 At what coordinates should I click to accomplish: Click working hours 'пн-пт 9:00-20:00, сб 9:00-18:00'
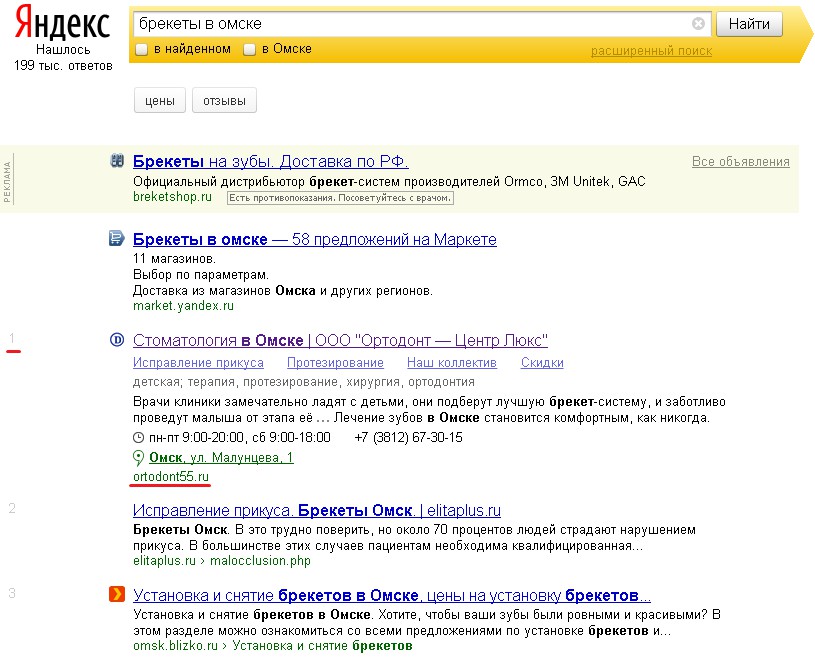coord(240,438)
